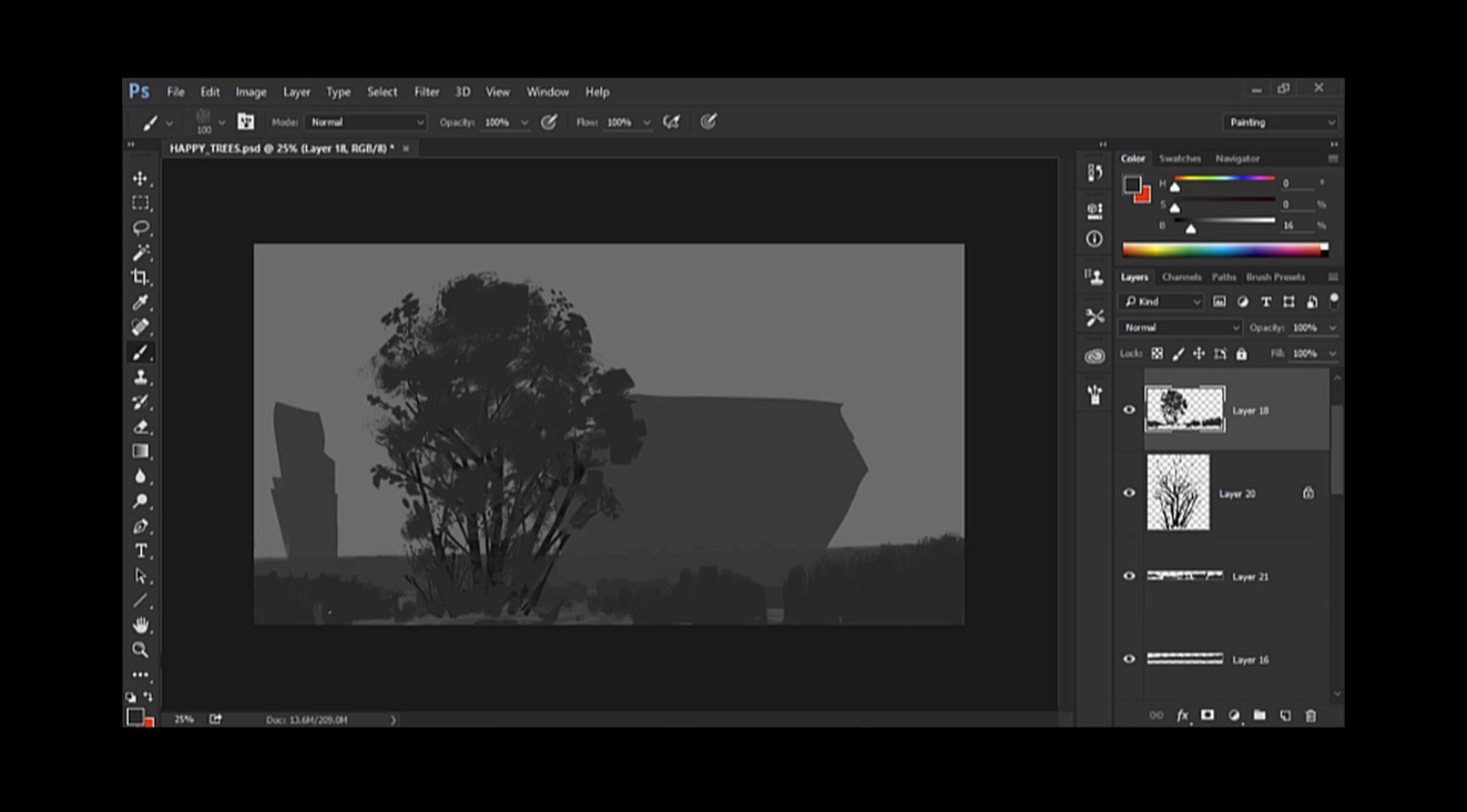Open the layer blend mode dropdown

click(x=1180, y=327)
